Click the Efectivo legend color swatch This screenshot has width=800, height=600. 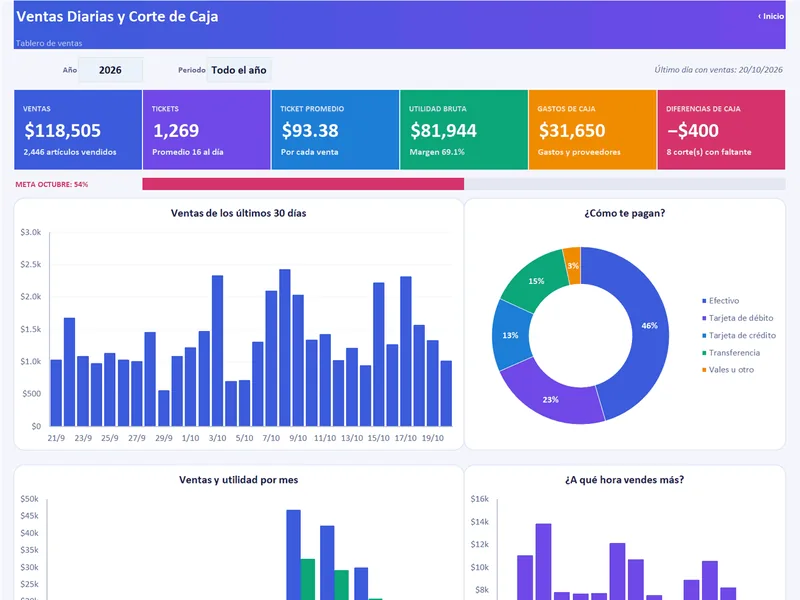coord(704,301)
